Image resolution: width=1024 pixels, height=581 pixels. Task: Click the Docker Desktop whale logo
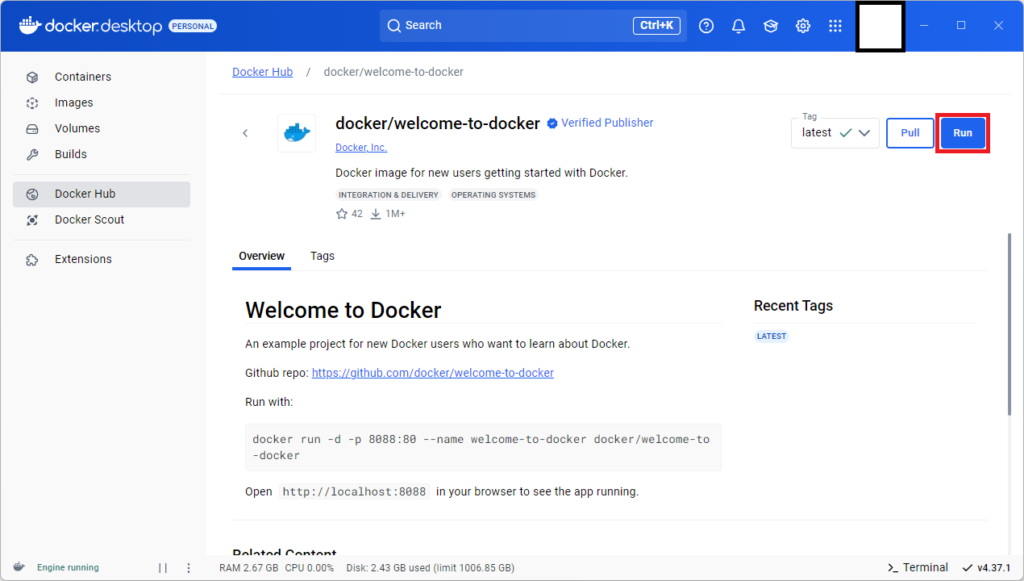point(30,25)
